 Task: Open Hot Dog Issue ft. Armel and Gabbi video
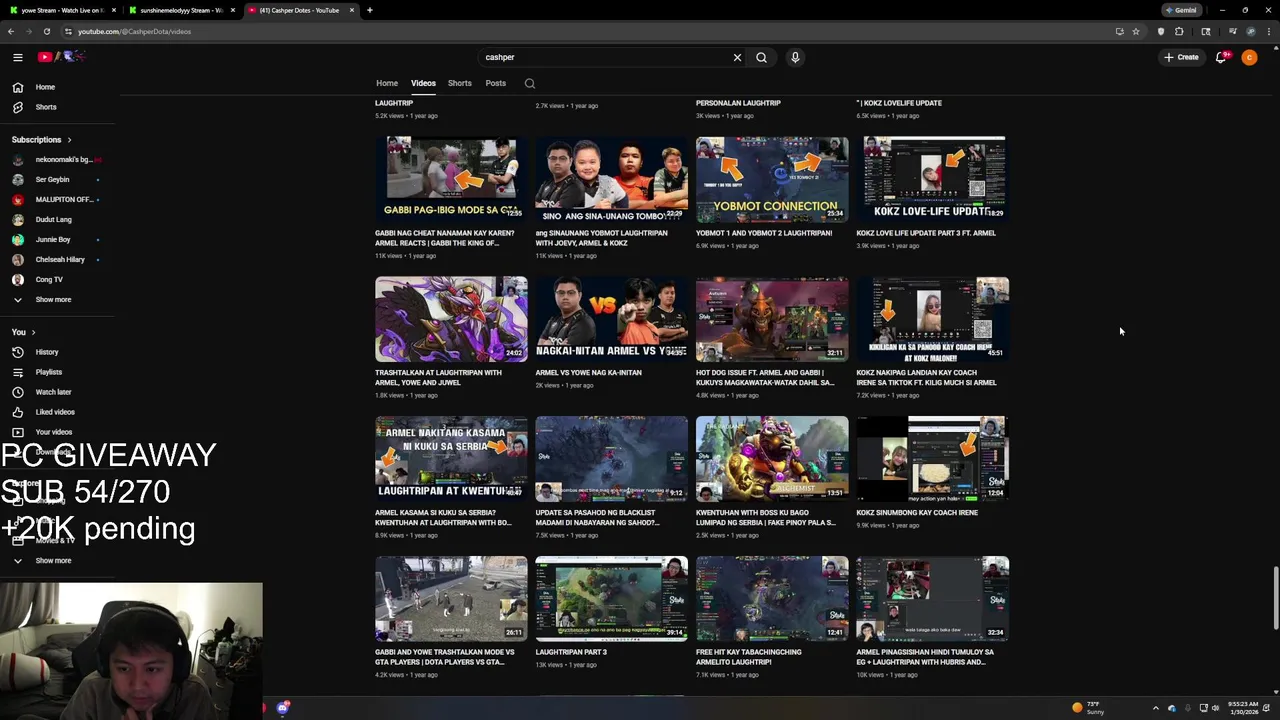pyautogui.click(x=765, y=377)
